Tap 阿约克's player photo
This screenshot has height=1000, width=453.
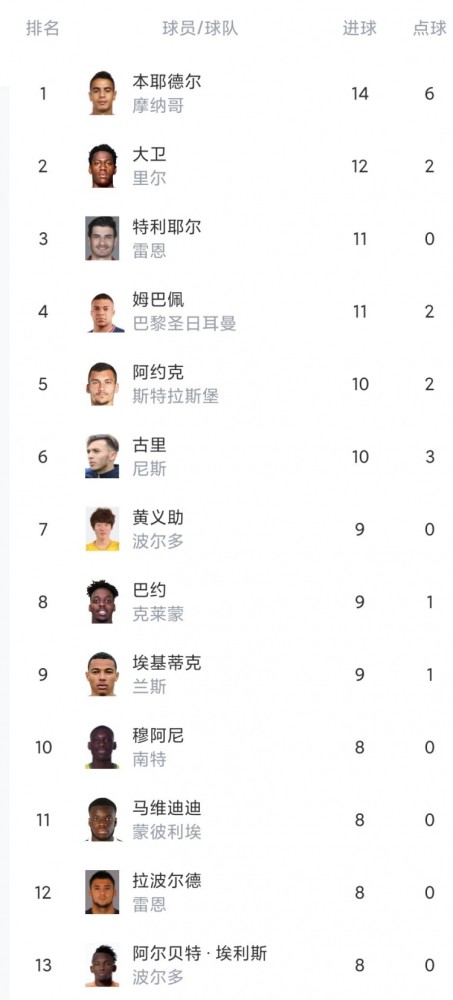click(102, 384)
